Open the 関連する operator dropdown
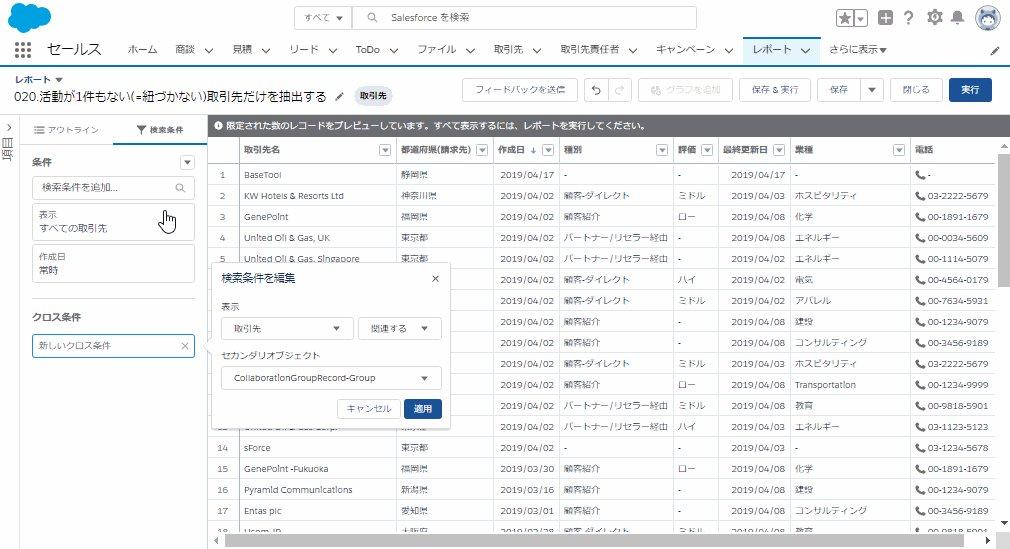 point(399,329)
